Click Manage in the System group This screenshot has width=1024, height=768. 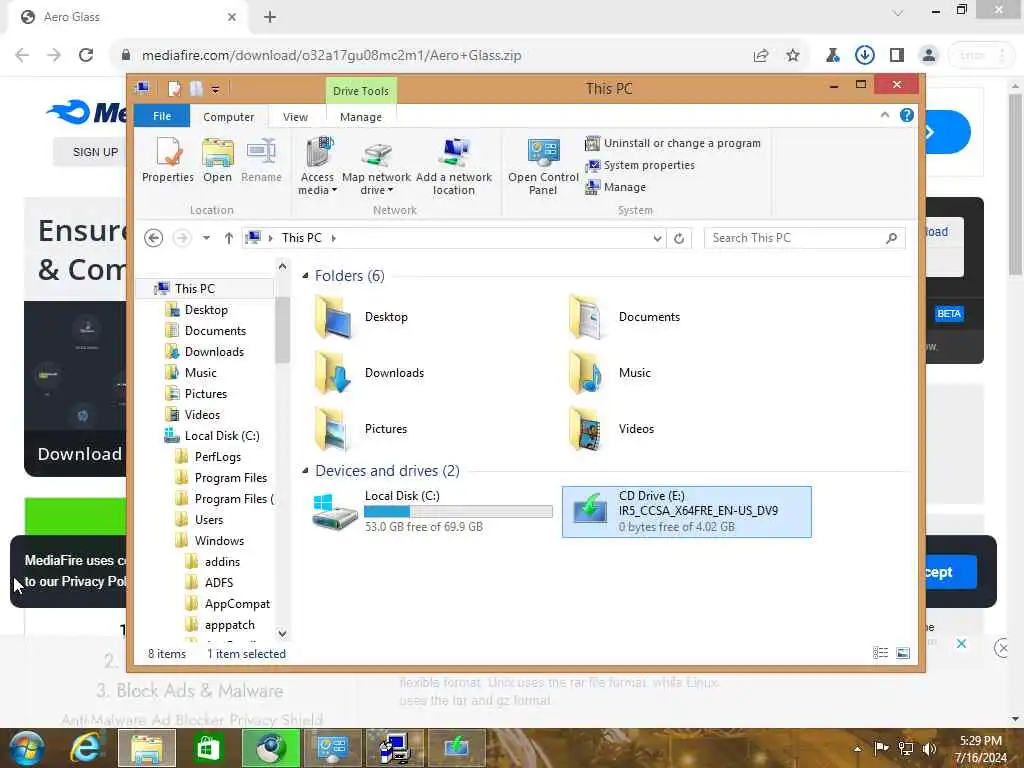point(616,187)
